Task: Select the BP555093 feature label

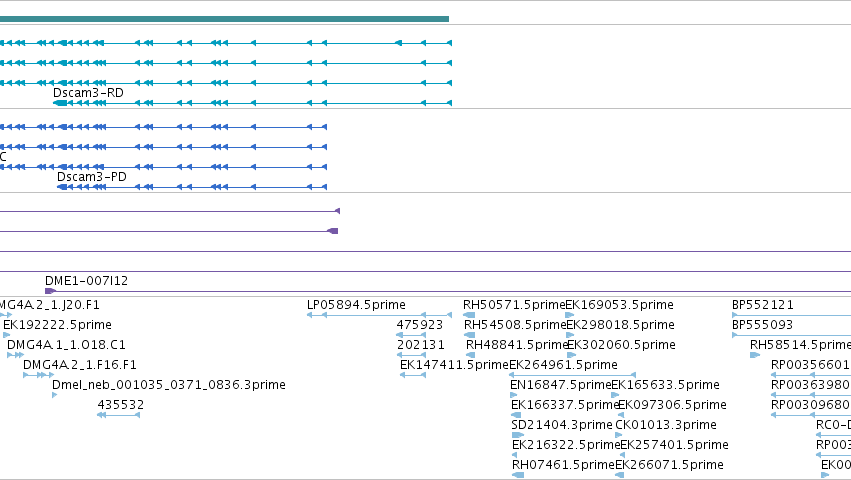Action: click(x=763, y=325)
